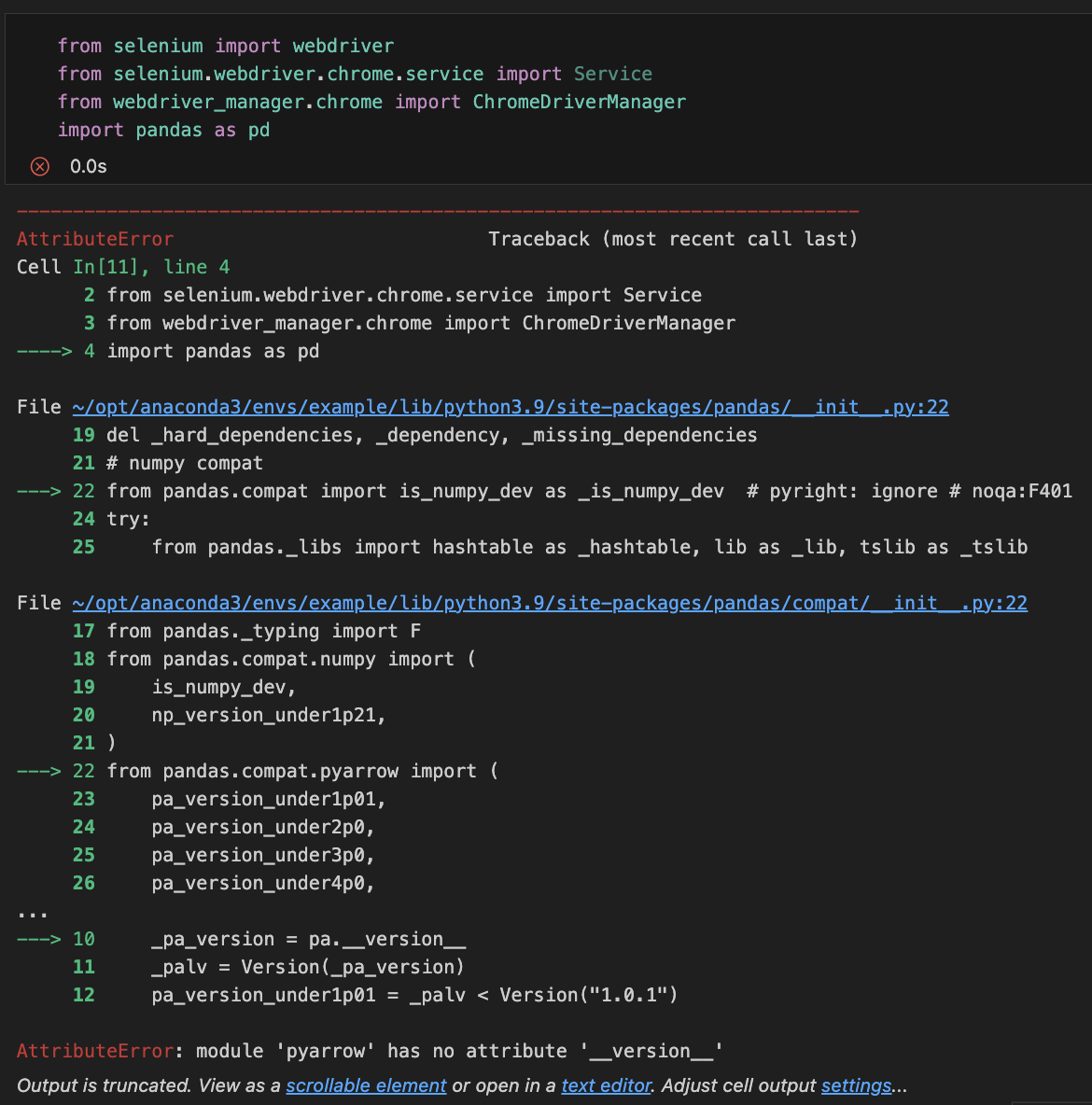1092x1105 pixels.
Task: Click the arrow marker pointing at line 10
Action: click(38, 939)
